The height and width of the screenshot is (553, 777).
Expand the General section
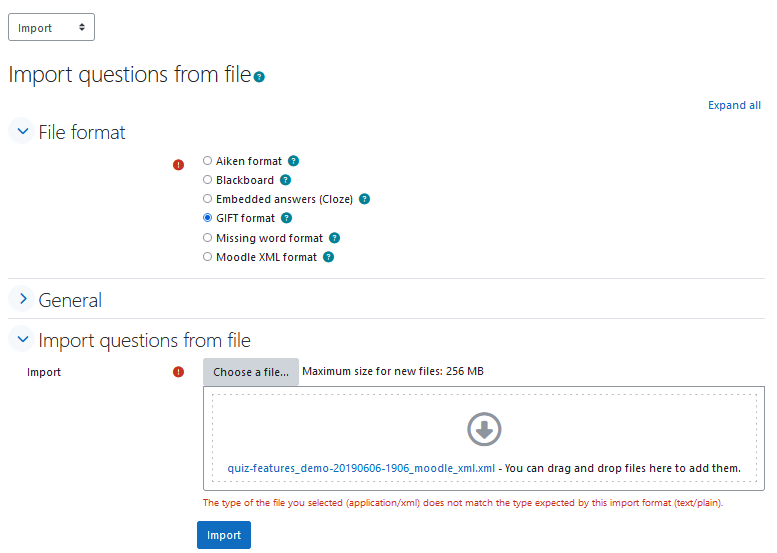click(22, 299)
